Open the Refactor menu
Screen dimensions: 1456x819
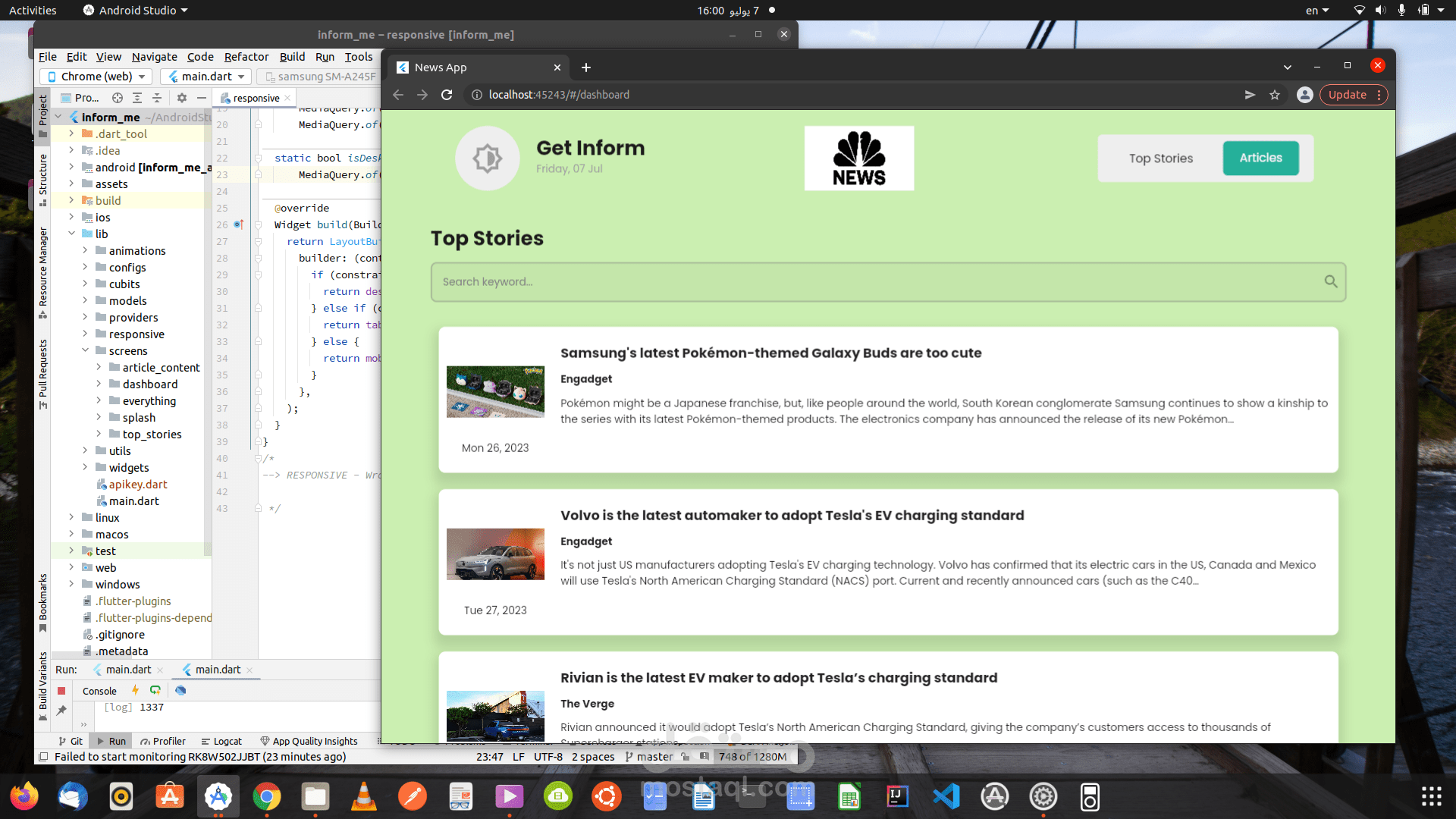point(246,57)
